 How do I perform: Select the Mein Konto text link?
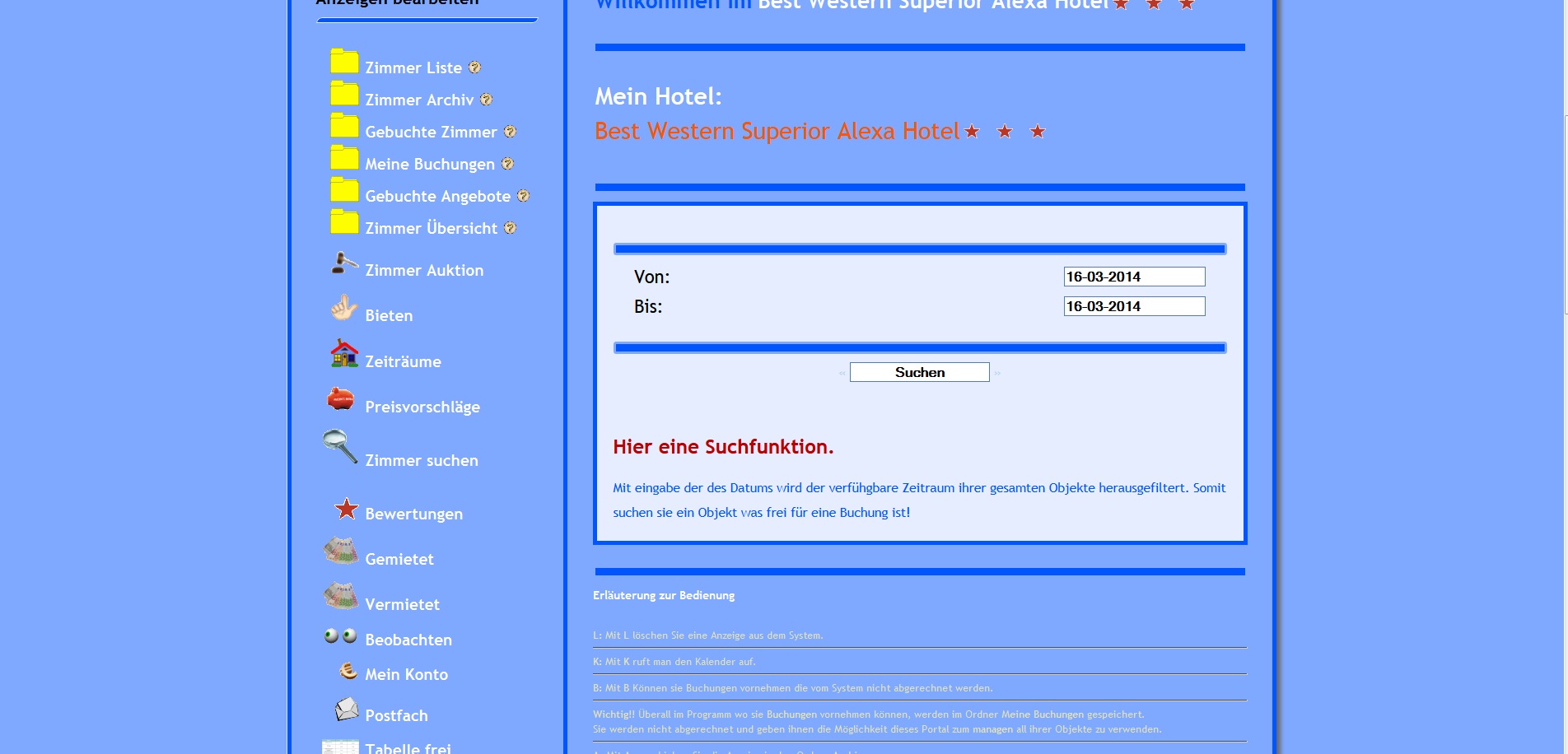406,674
